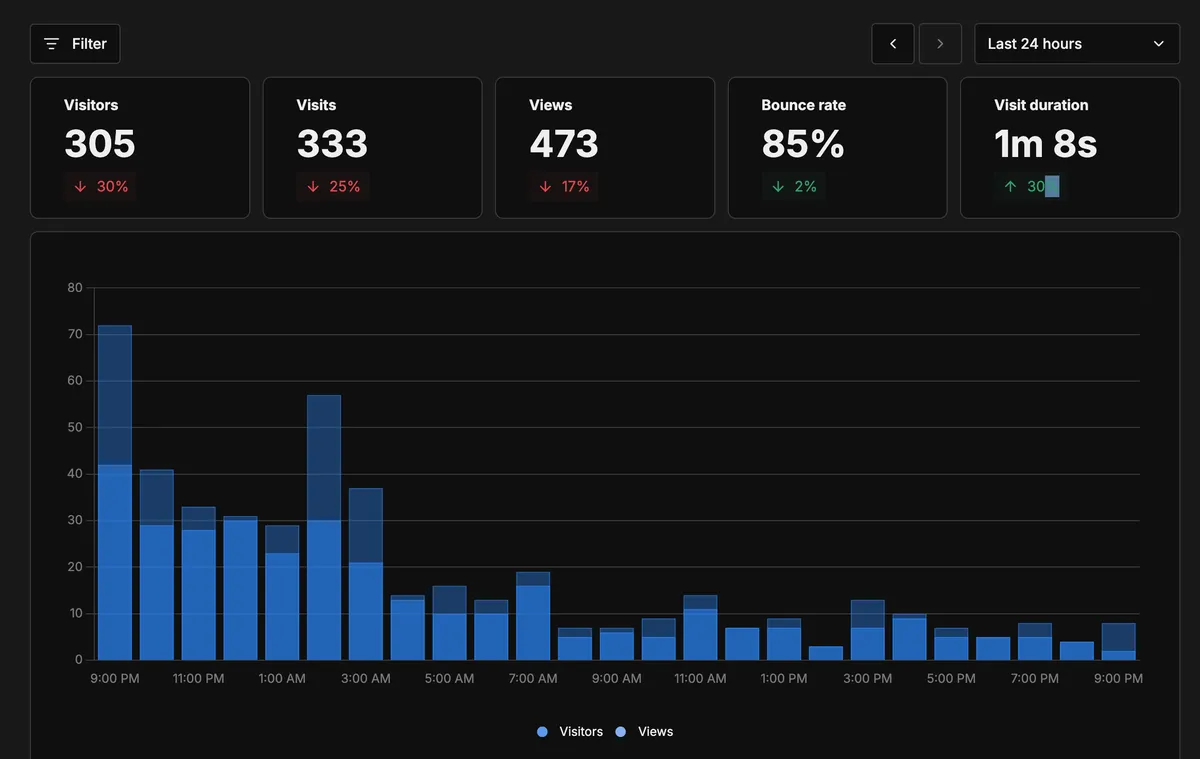Click the red down arrow beside 25%

click(x=311, y=186)
